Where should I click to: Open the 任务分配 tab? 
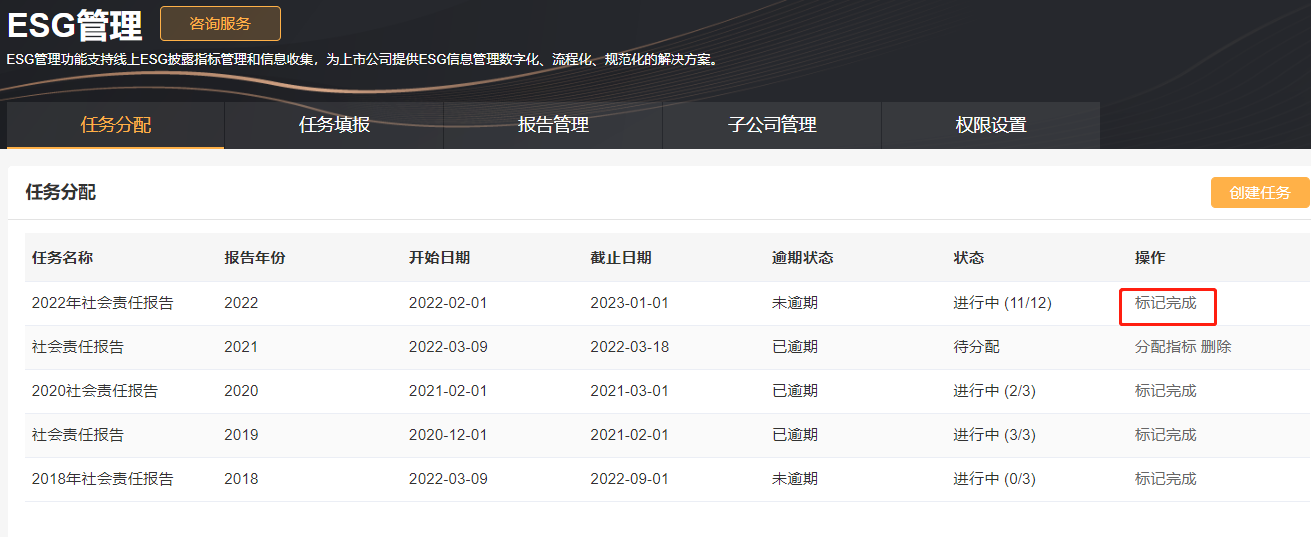tap(116, 125)
